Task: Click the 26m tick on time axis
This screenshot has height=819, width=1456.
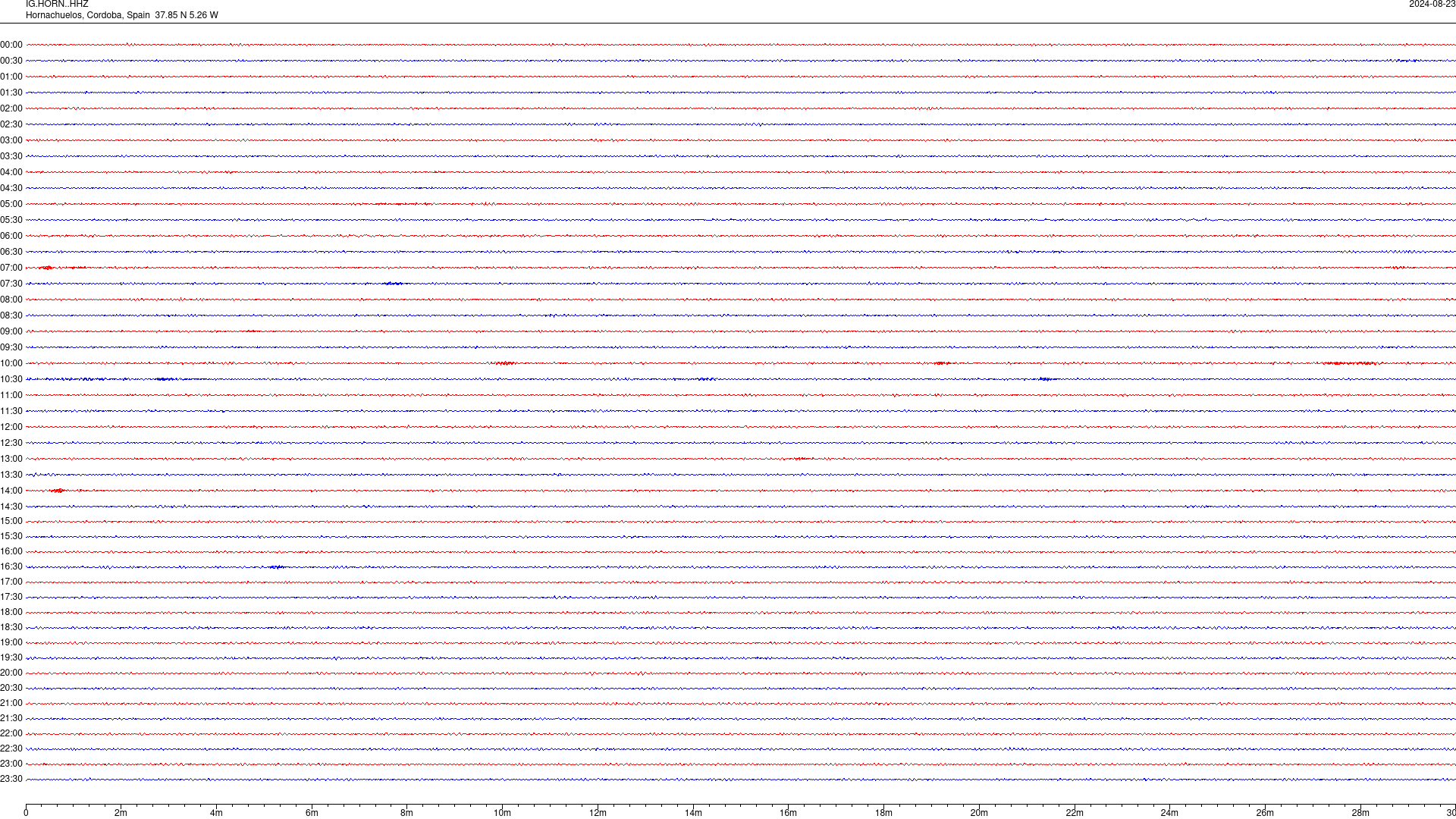Action: click(x=1265, y=813)
